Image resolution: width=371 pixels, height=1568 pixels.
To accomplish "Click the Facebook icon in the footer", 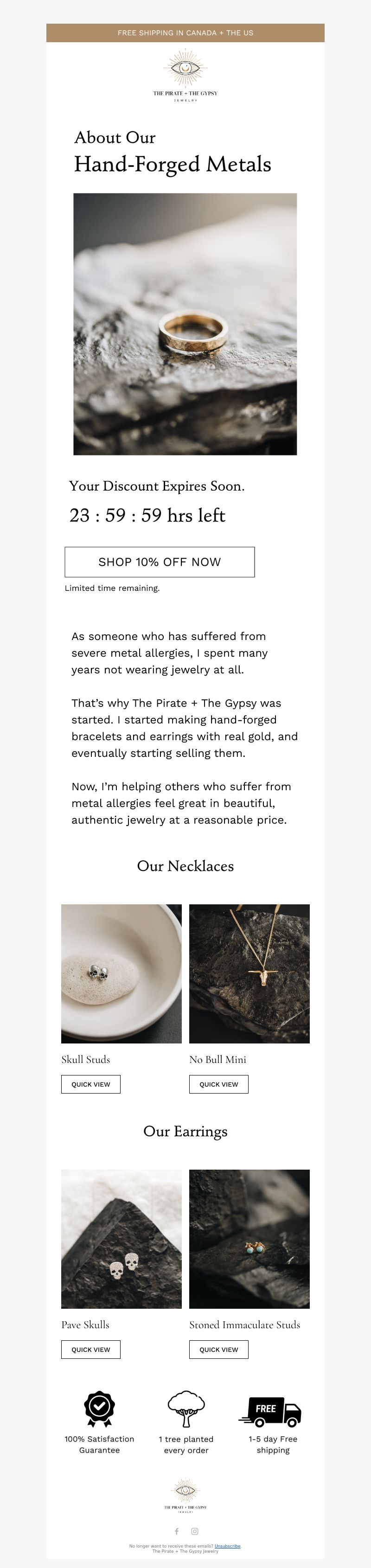I will click(x=177, y=1531).
